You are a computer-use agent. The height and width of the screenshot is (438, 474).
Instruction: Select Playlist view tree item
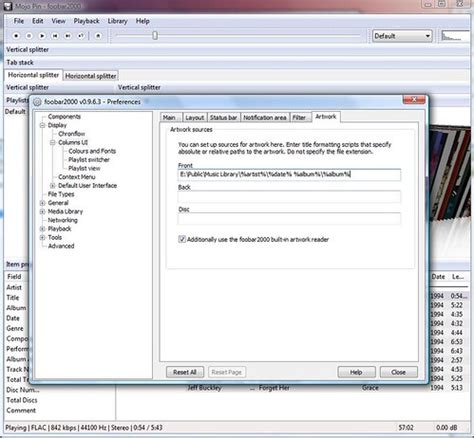click(84, 168)
